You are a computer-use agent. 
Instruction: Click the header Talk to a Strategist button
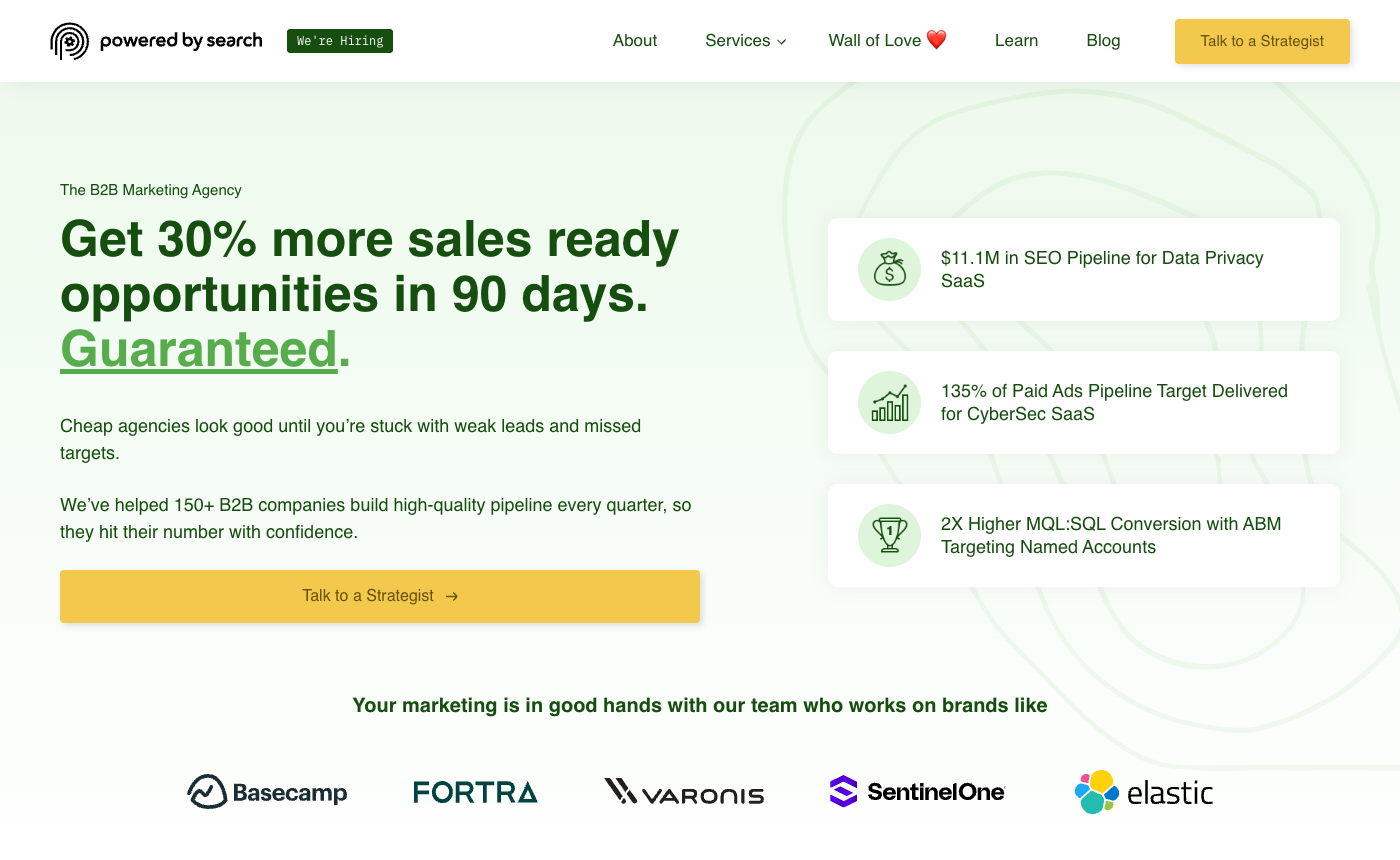pyautogui.click(x=1262, y=41)
